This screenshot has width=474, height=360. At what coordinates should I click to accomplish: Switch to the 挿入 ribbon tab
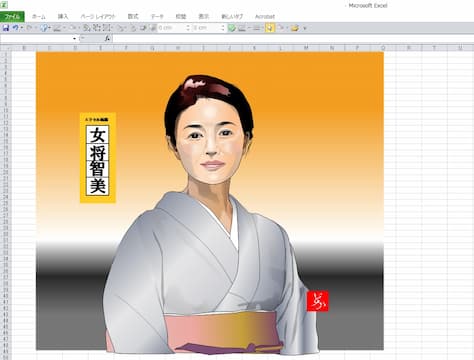pyautogui.click(x=63, y=16)
